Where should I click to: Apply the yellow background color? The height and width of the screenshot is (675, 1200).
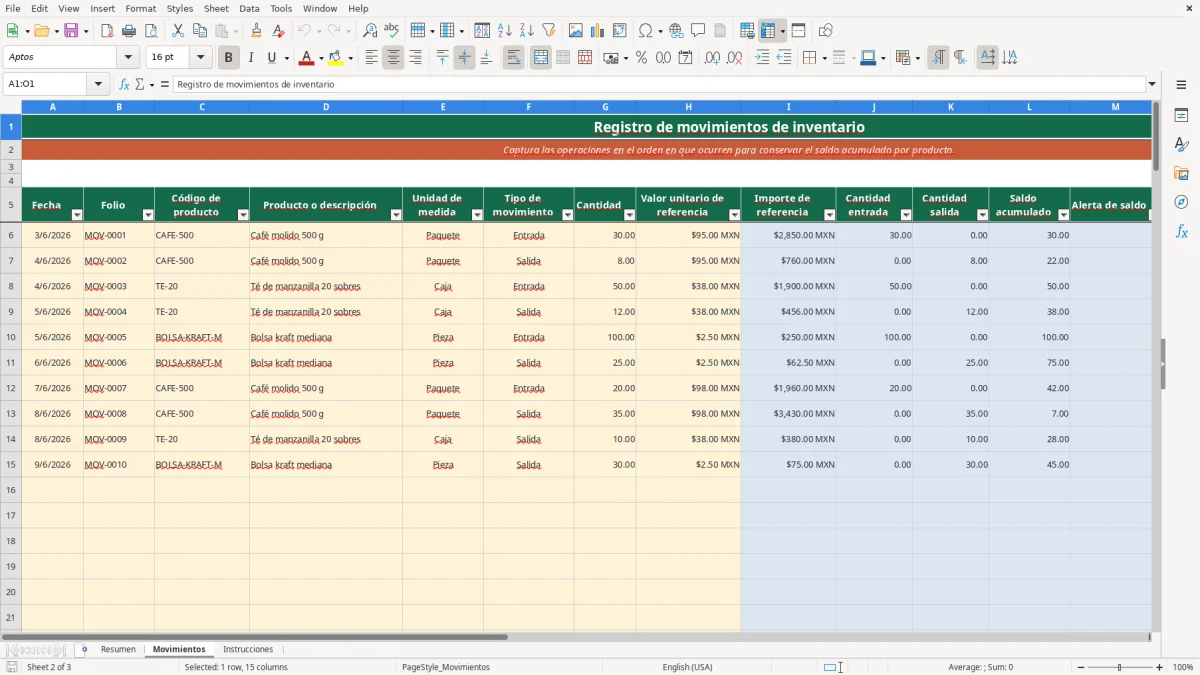tap(336, 58)
